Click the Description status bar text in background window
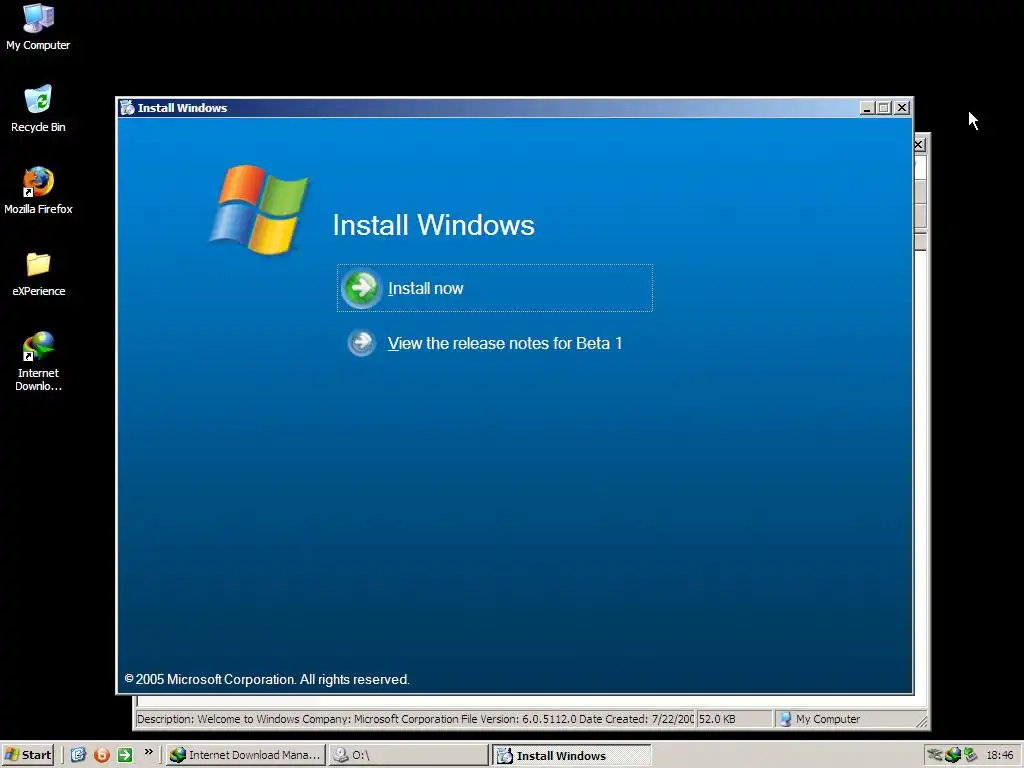This screenshot has height=768, width=1024. tap(415, 719)
